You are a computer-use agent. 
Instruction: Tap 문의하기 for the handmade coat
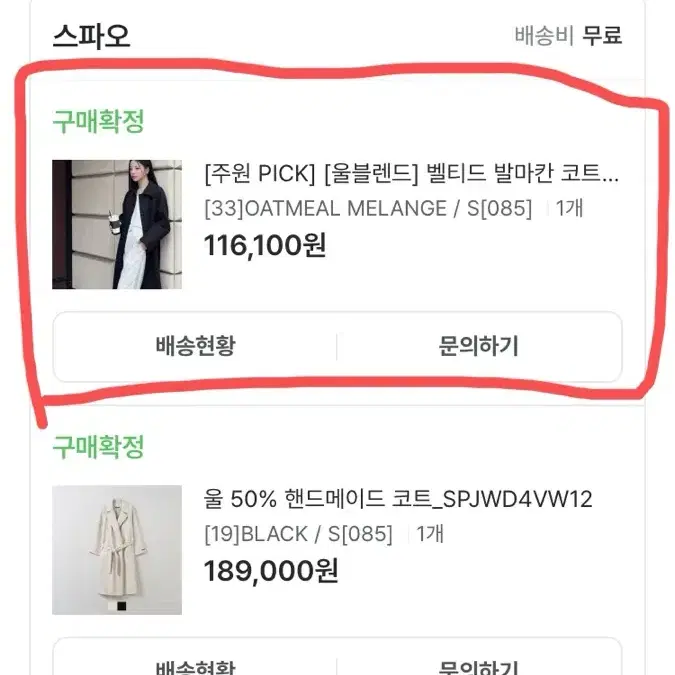pos(479,665)
